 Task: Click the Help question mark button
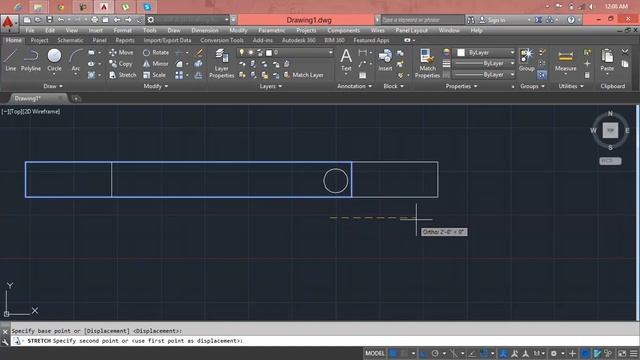(x=571, y=20)
